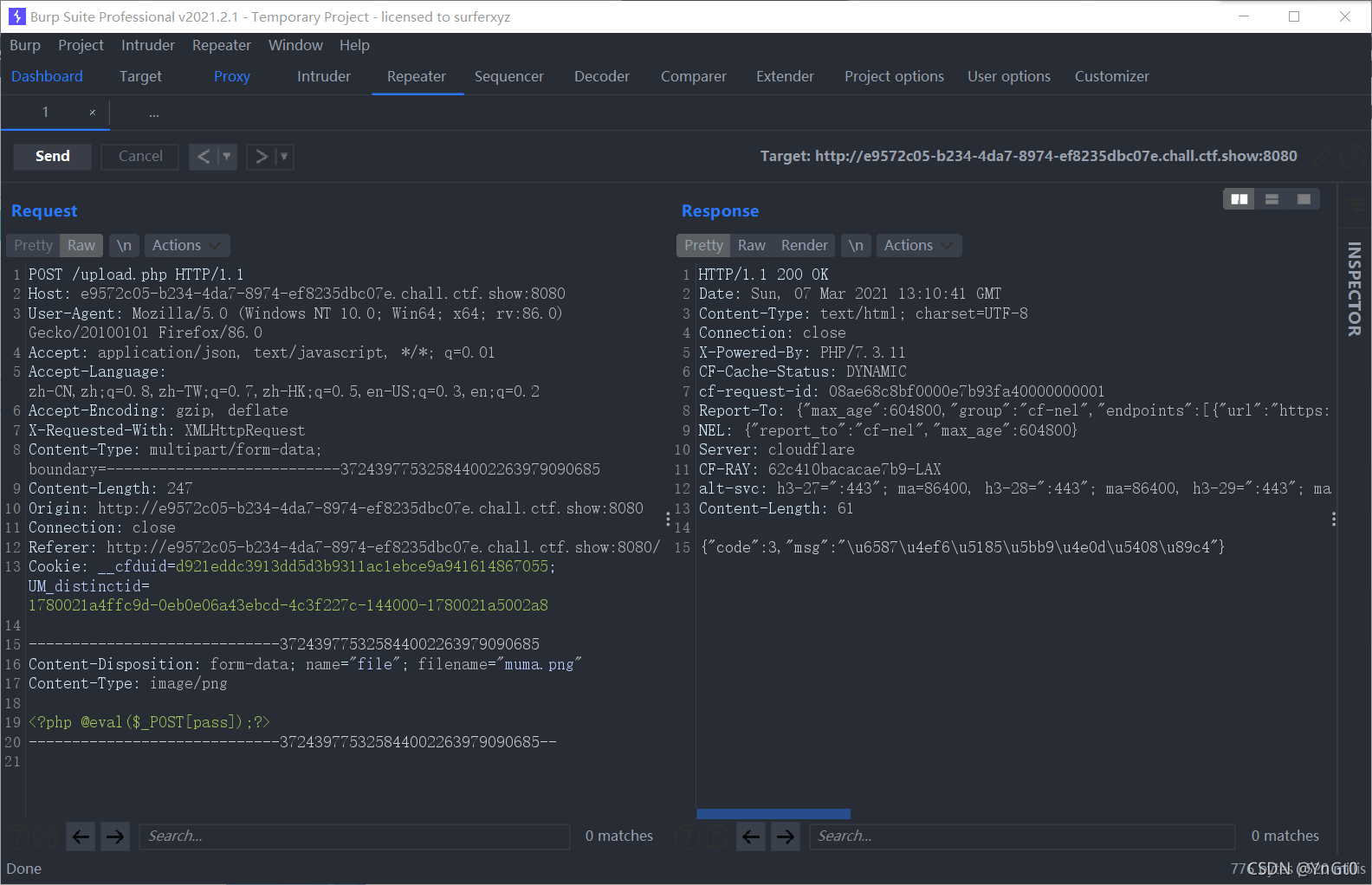The height and width of the screenshot is (885, 1372).
Task: Select side-by-side split layout icon
Action: click(x=1239, y=199)
